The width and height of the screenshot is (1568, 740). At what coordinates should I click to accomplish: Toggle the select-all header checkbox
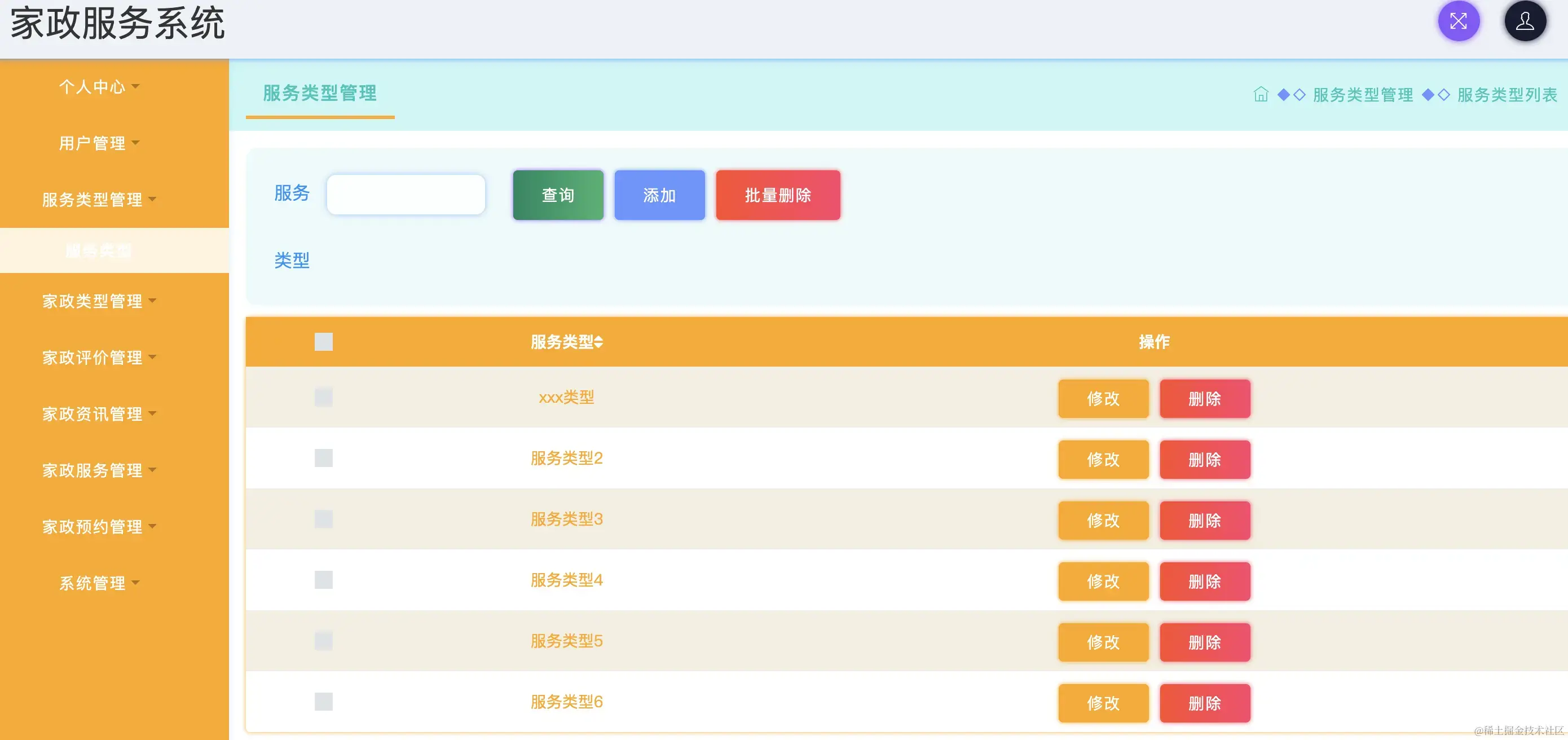coord(323,342)
